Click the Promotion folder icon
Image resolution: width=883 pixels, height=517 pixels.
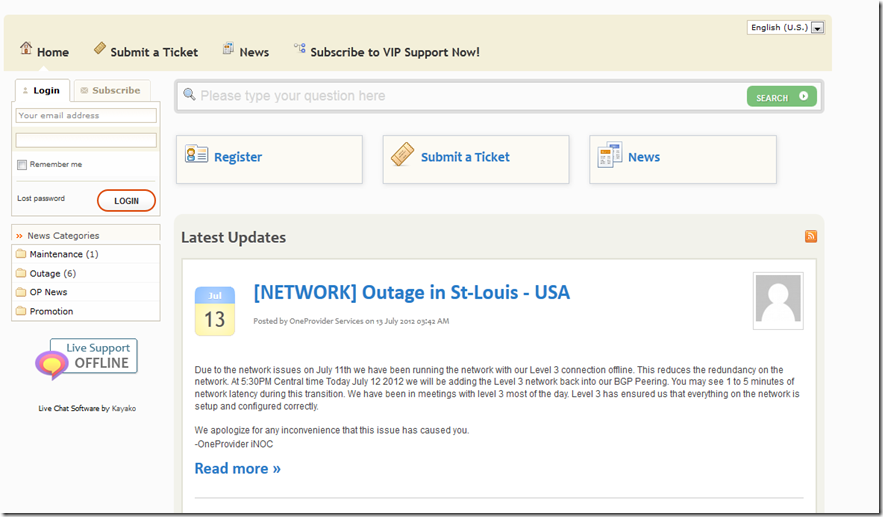pos(21,311)
